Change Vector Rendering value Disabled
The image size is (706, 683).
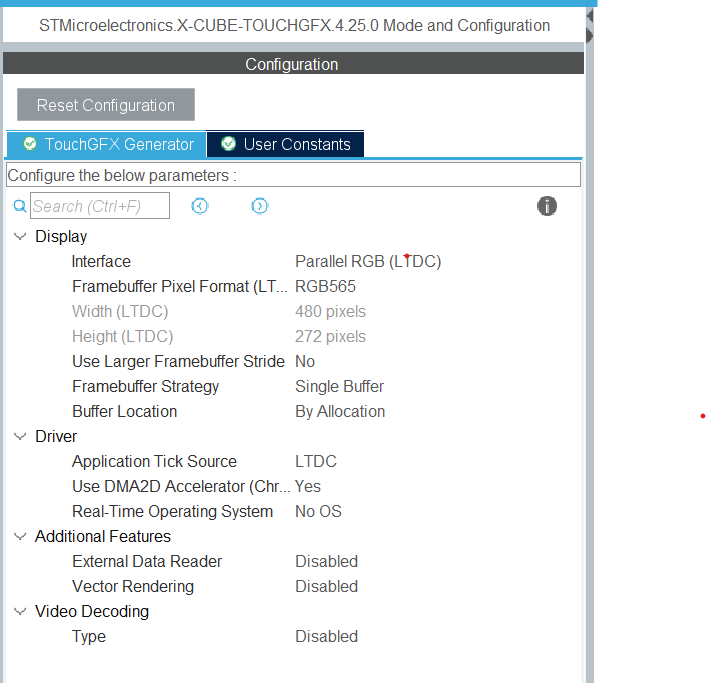(326, 586)
